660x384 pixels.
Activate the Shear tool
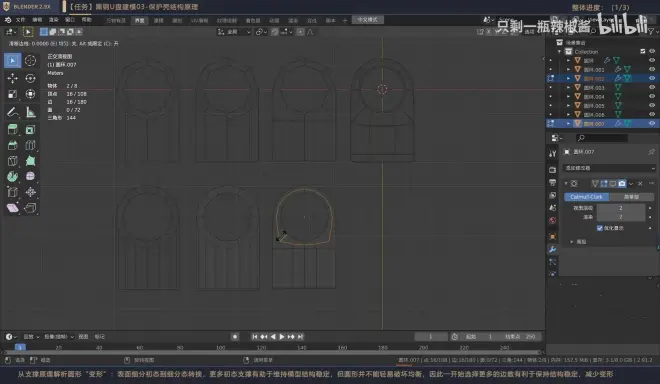click(13, 208)
